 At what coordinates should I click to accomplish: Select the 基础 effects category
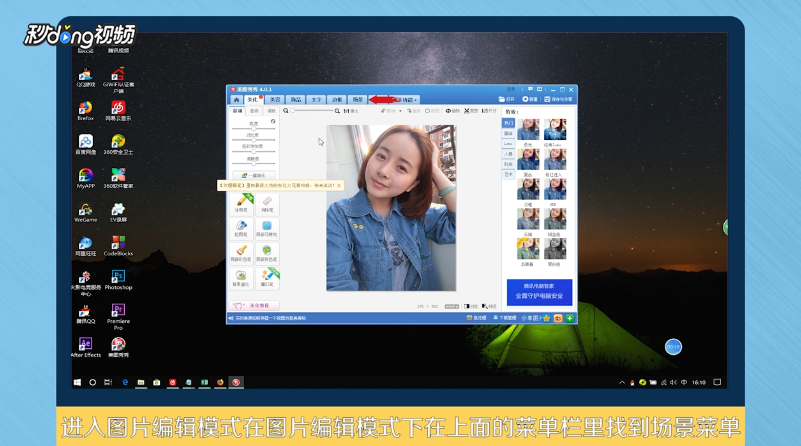(x=508, y=133)
